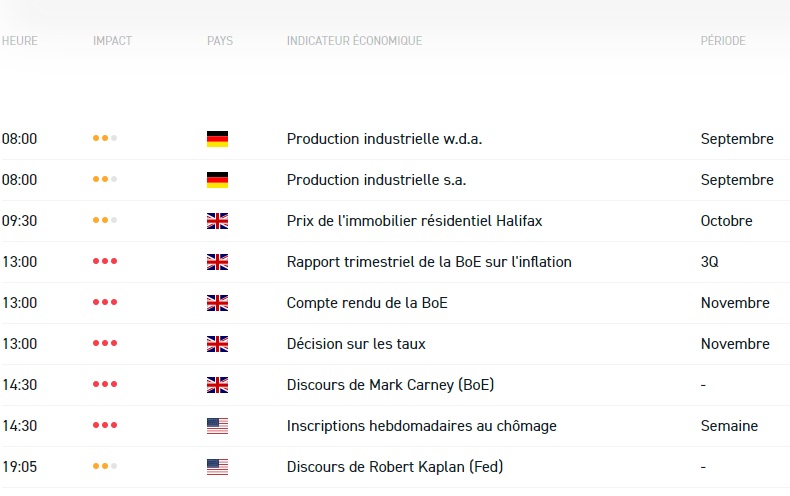Open Décision sur les taux event
Screen dimensions: 790x496
pos(356,344)
